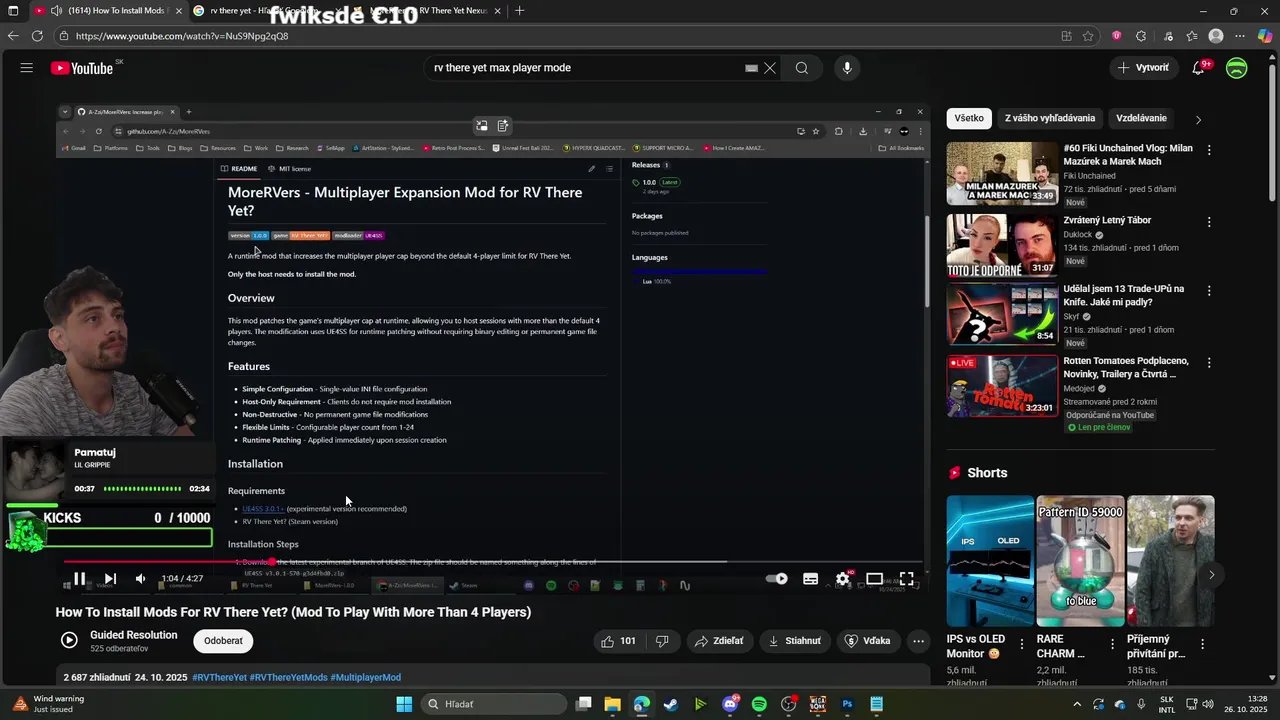Screen dimensions: 1280x720
Task: Submit search with the magnifier icon
Action: pos(802,68)
